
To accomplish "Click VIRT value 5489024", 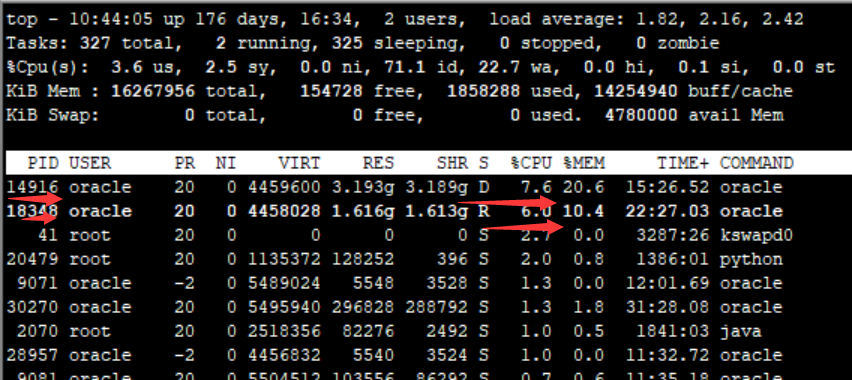I will [284, 283].
